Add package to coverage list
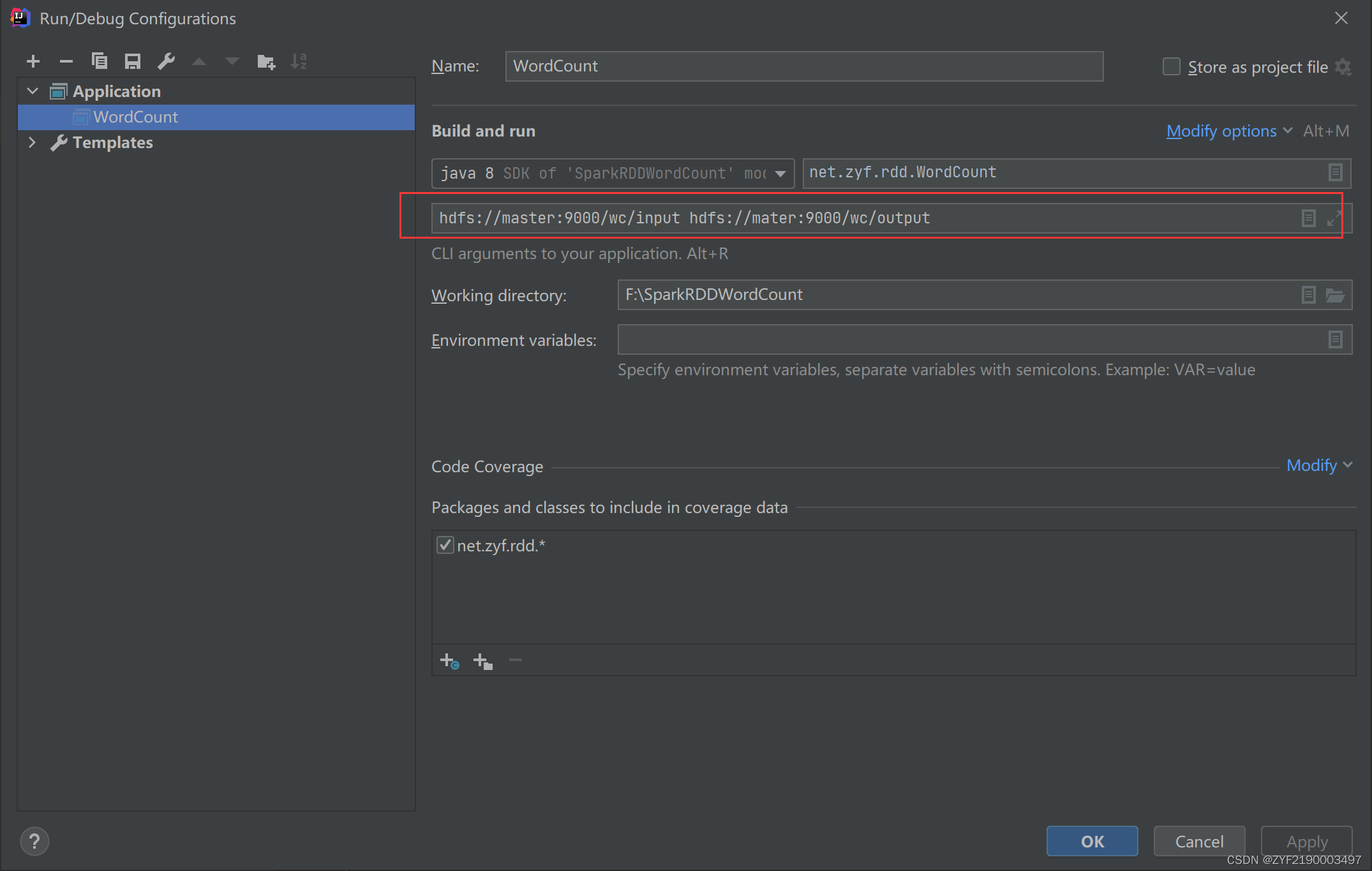 pos(483,661)
